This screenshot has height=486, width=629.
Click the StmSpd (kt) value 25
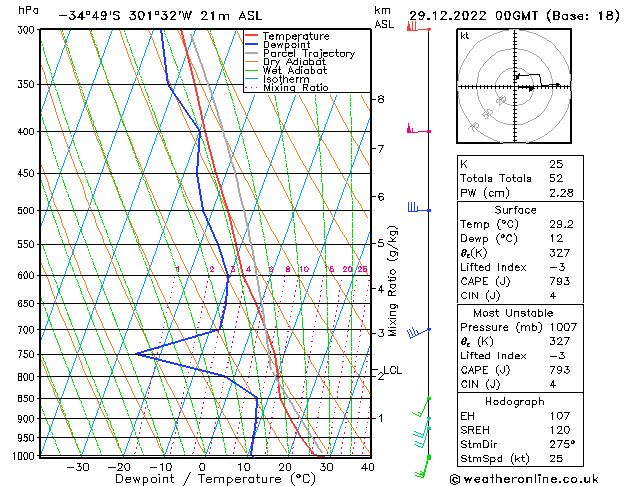[556, 458]
